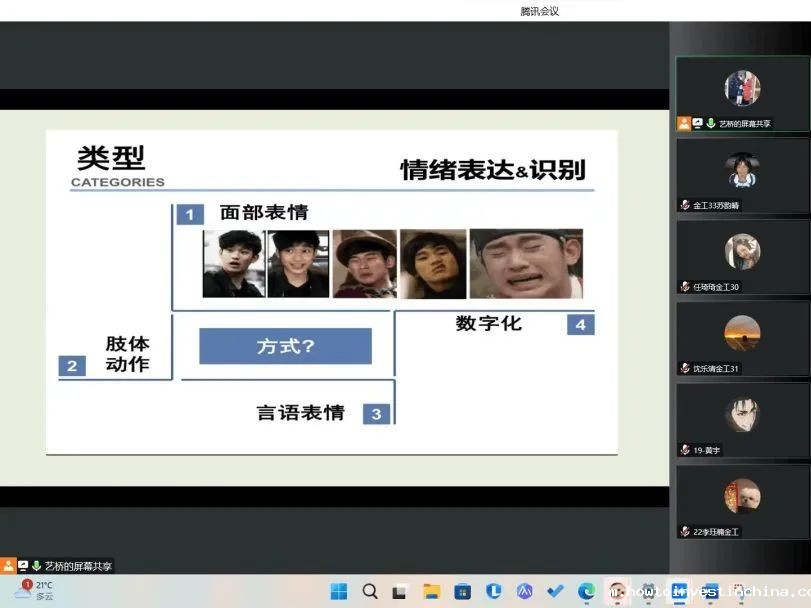This screenshot has height=608, width=811.
Task: Open taskbar Search magnifier icon
Action: click(370, 591)
